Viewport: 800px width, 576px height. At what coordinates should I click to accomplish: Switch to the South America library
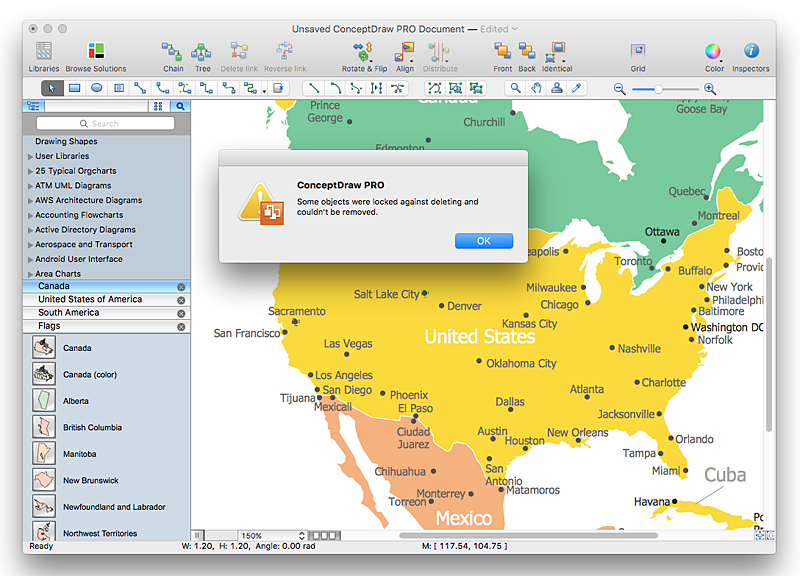tap(106, 313)
